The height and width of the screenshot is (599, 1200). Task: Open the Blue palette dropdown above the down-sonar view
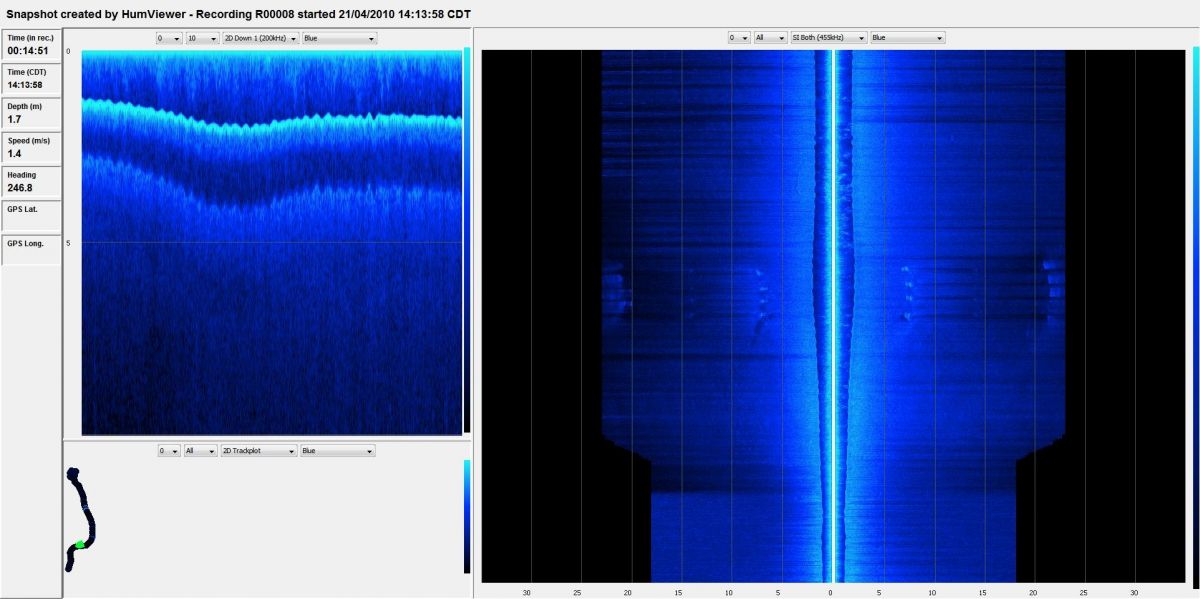click(338, 38)
